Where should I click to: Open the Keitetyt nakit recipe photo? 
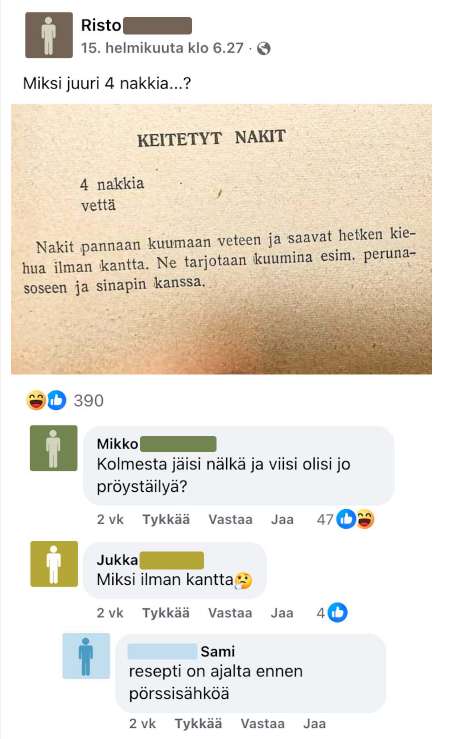click(221, 239)
